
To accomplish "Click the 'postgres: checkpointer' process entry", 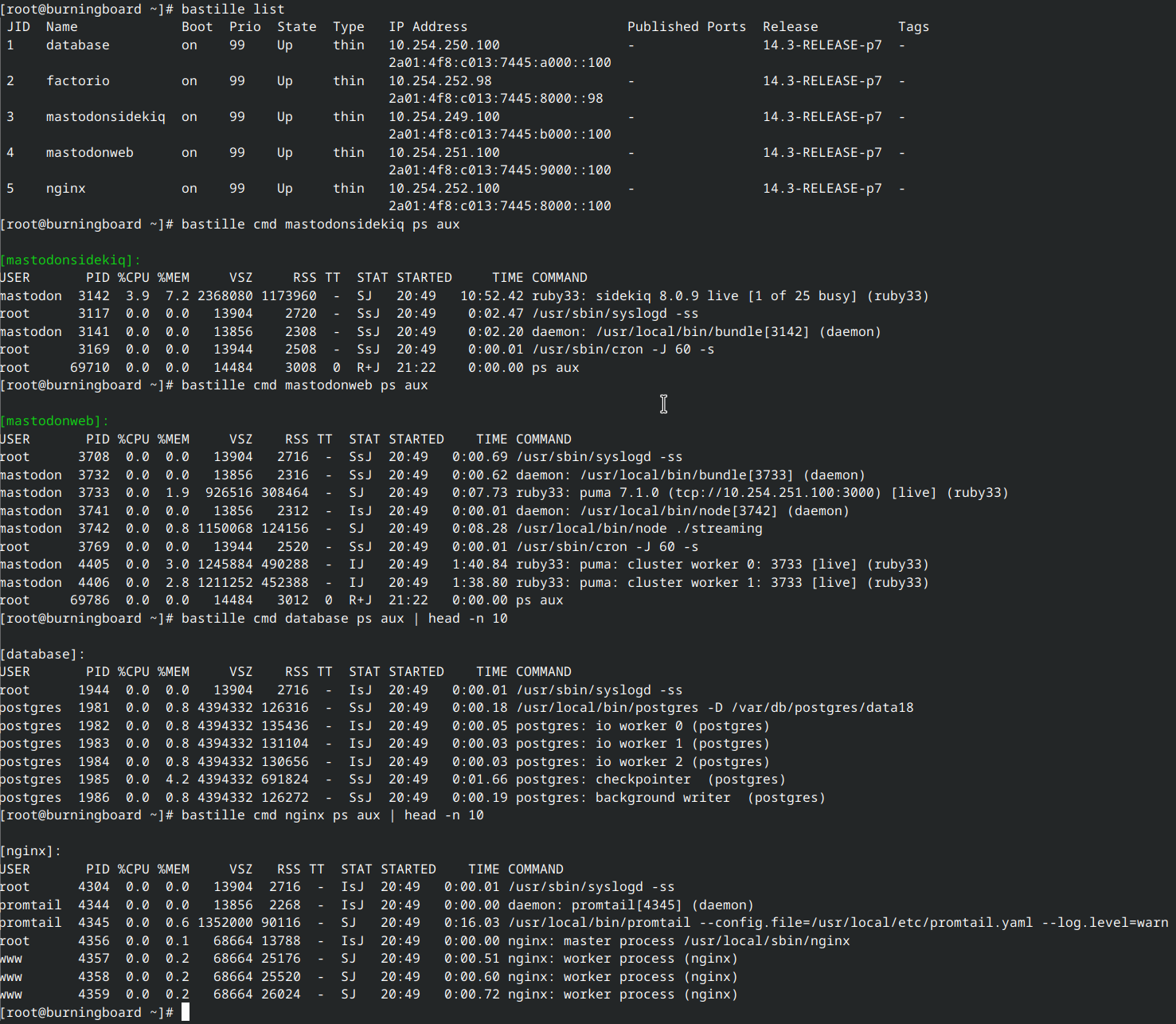I will (x=651, y=779).
